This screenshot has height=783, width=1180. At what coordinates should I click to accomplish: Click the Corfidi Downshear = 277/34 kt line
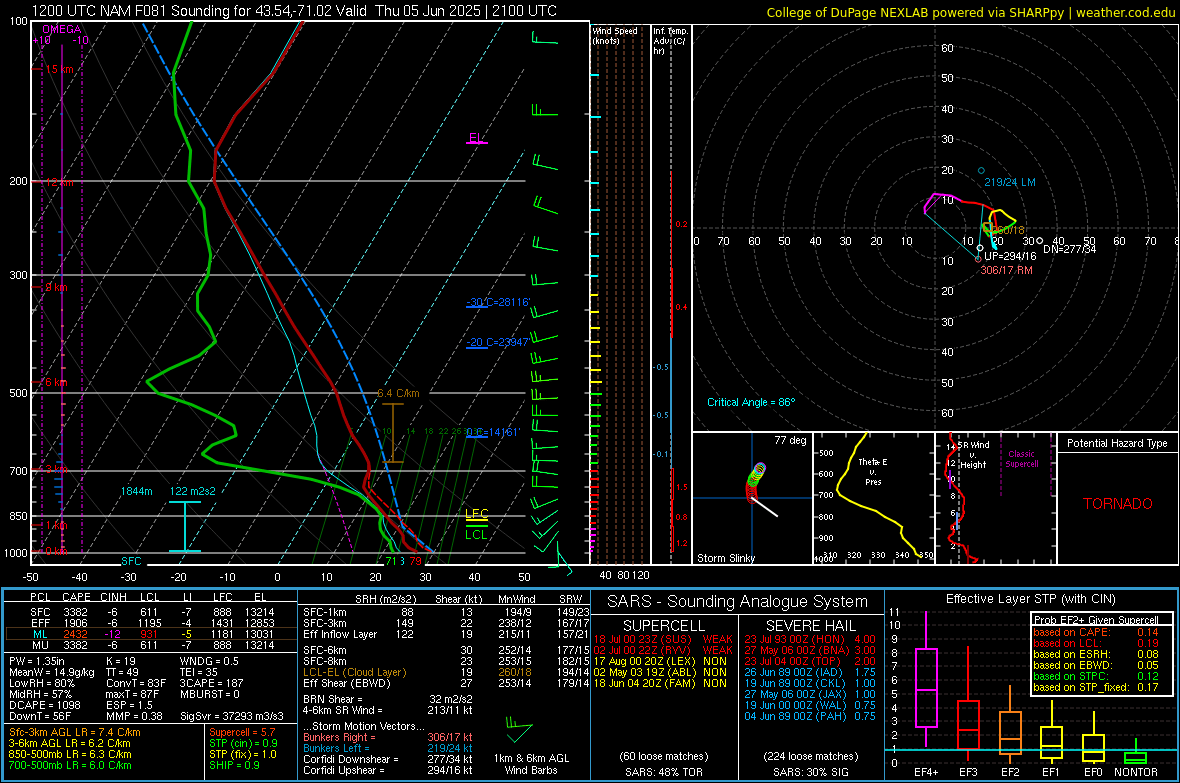[388, 760]
